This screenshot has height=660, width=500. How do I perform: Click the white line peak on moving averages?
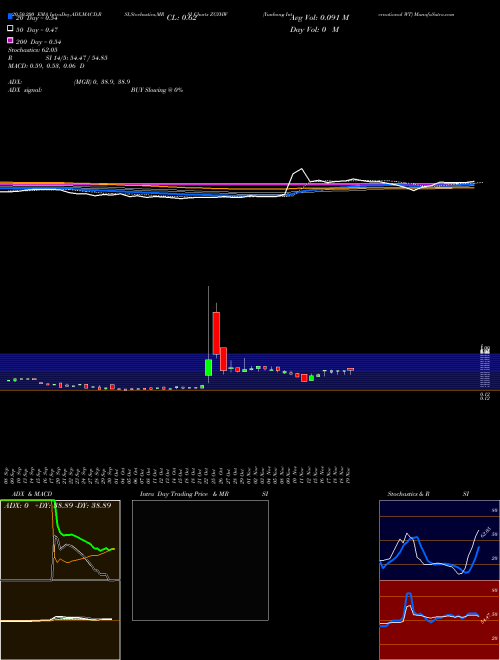(x=301, y=169)
